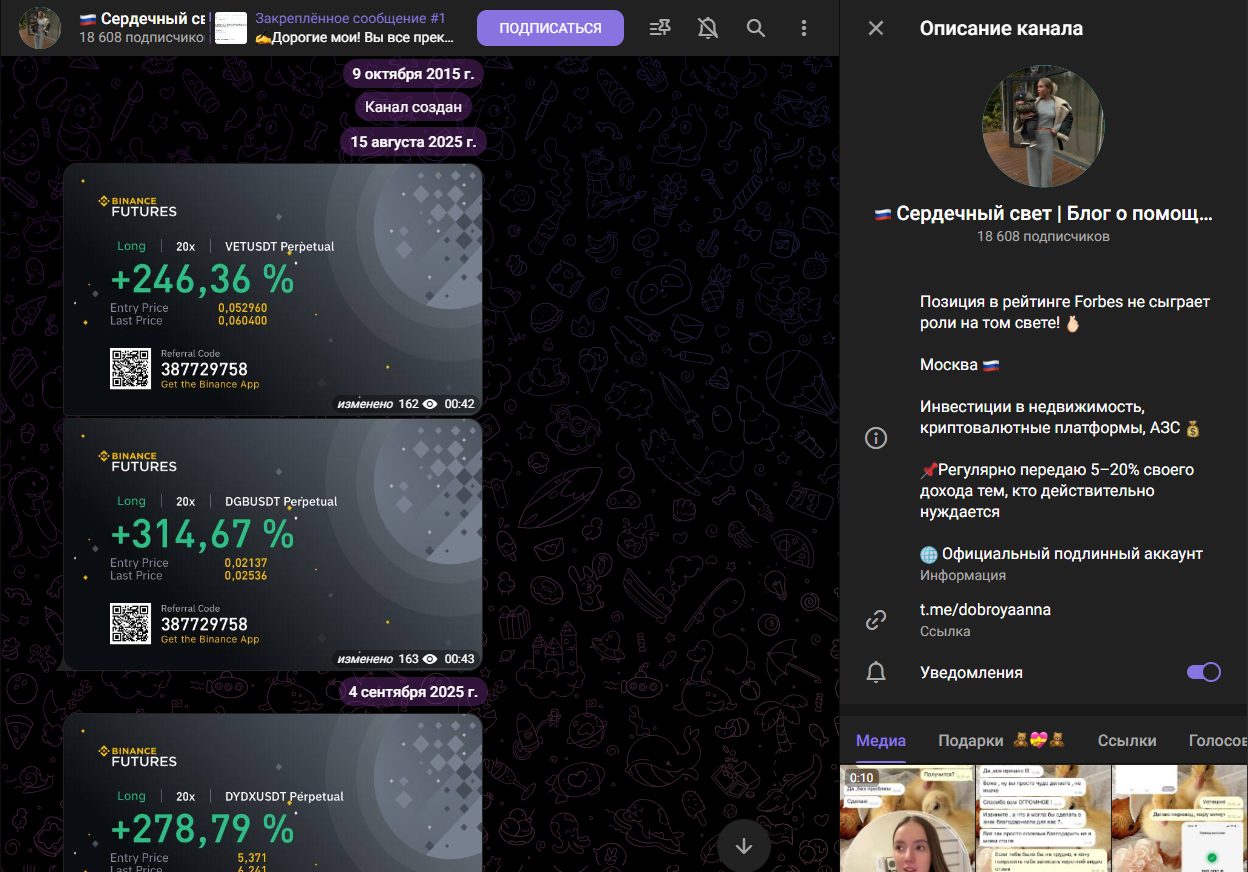Click Binance Futures logo on VETUSDT card
The image size is (1248, 872).
point(137,206)
